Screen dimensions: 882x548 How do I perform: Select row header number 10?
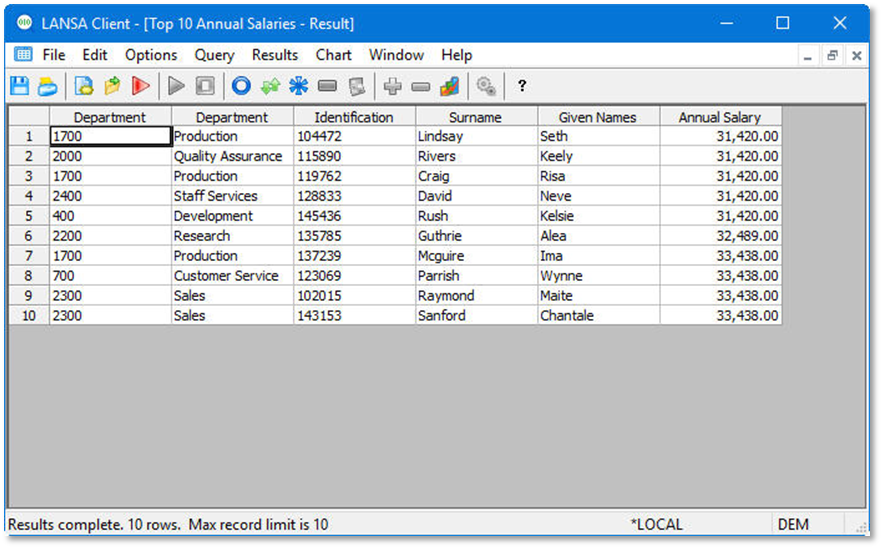(29, 316)
